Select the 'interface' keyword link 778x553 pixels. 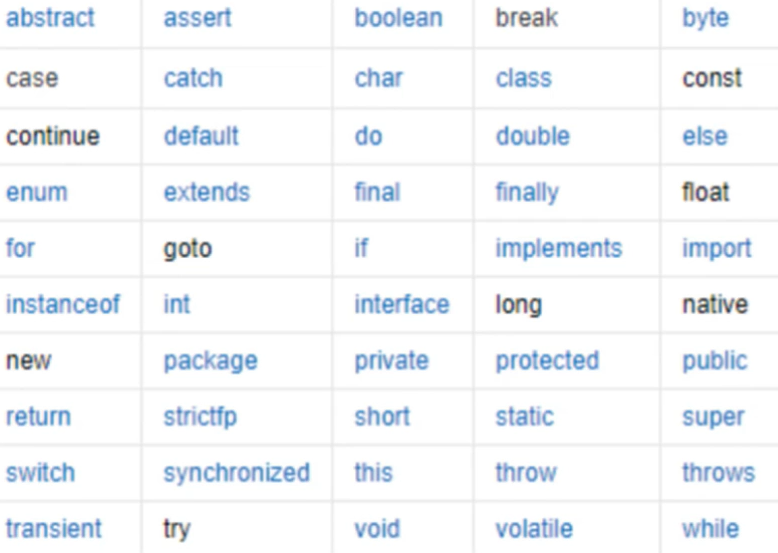(401, 304)
